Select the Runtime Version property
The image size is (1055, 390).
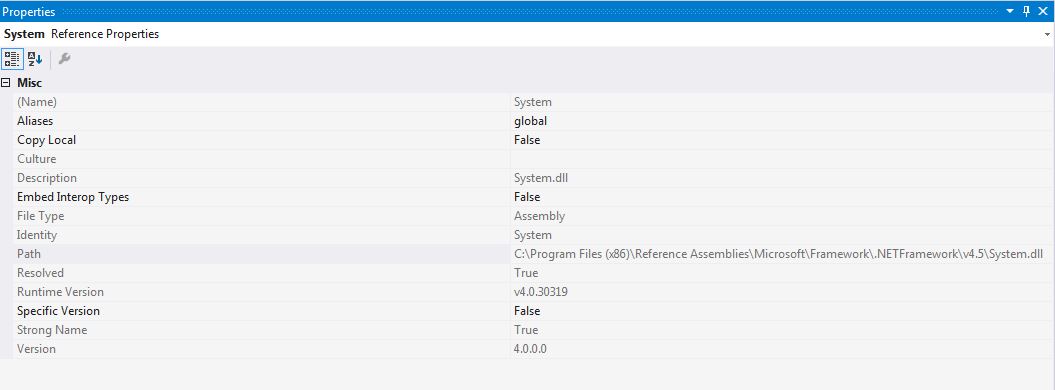61,292
